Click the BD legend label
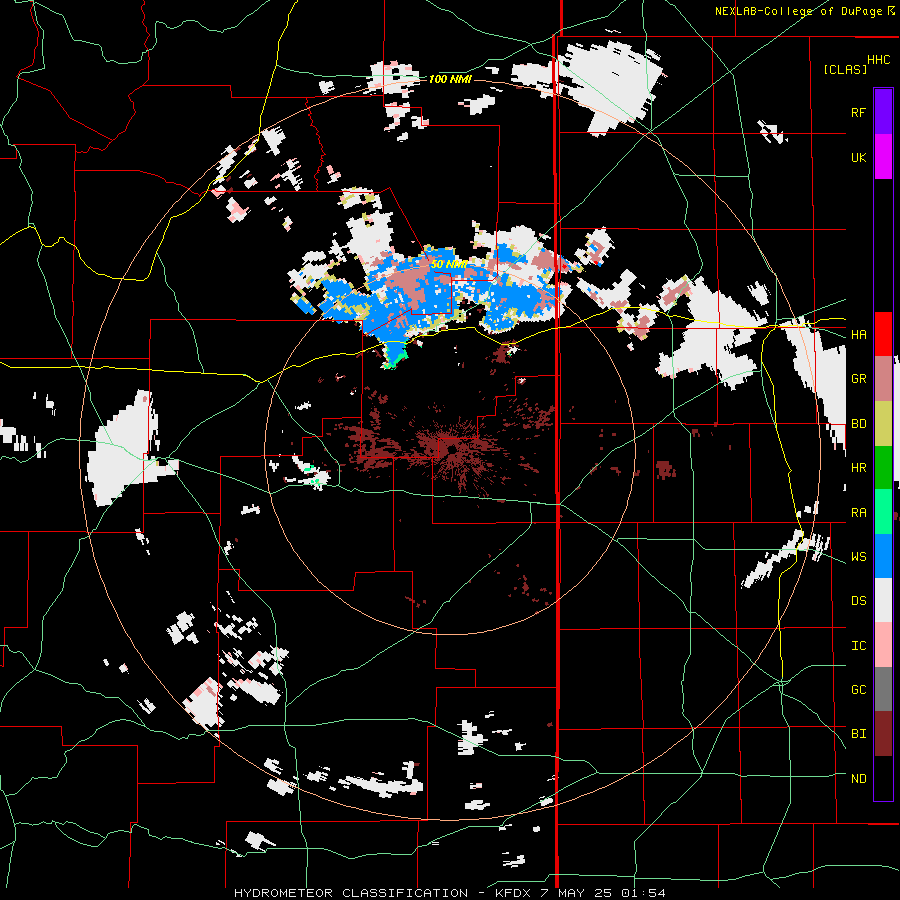 pyautogui.click(x=858, y=424)
